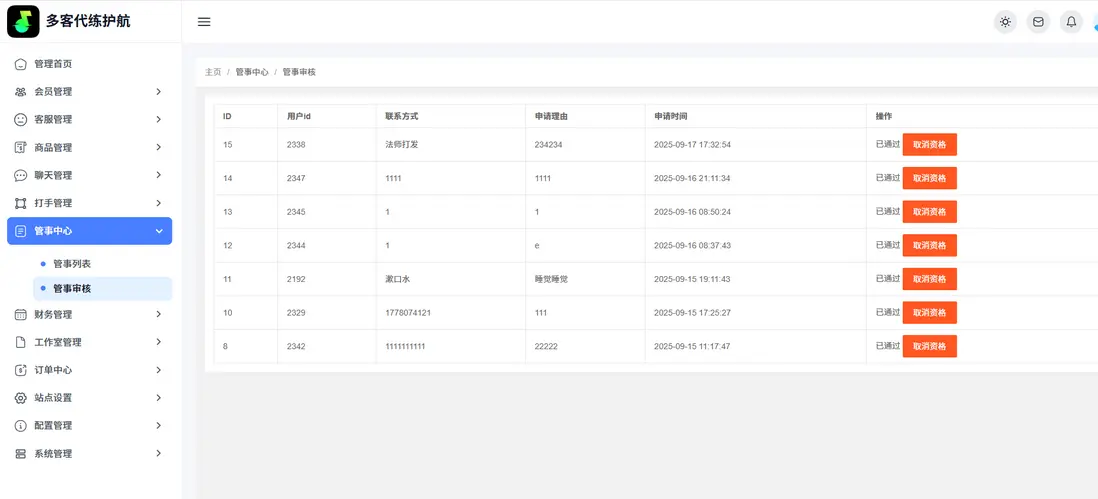Click the 管理首页 home icon

(21, 64)
